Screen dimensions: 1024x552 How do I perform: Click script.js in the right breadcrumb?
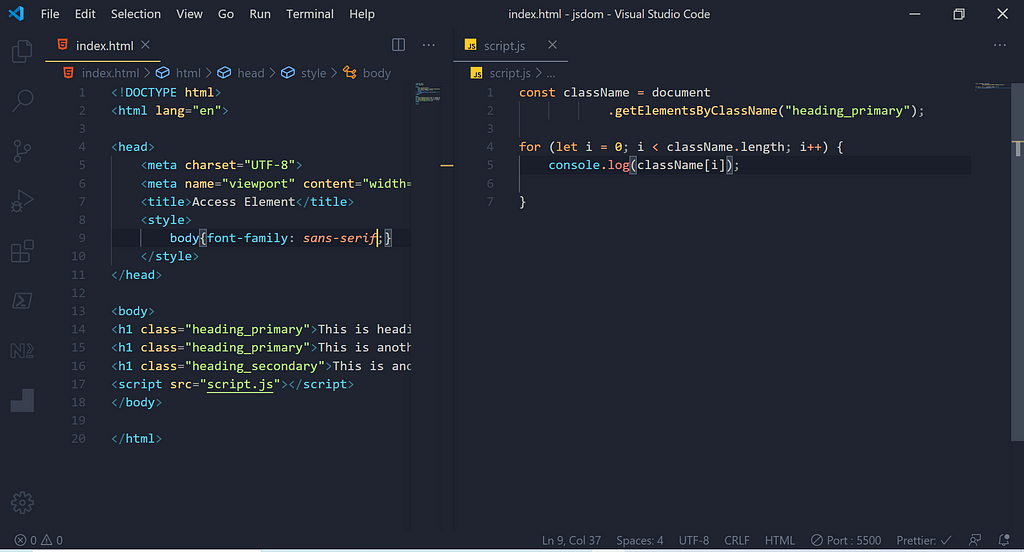(509, 73)
